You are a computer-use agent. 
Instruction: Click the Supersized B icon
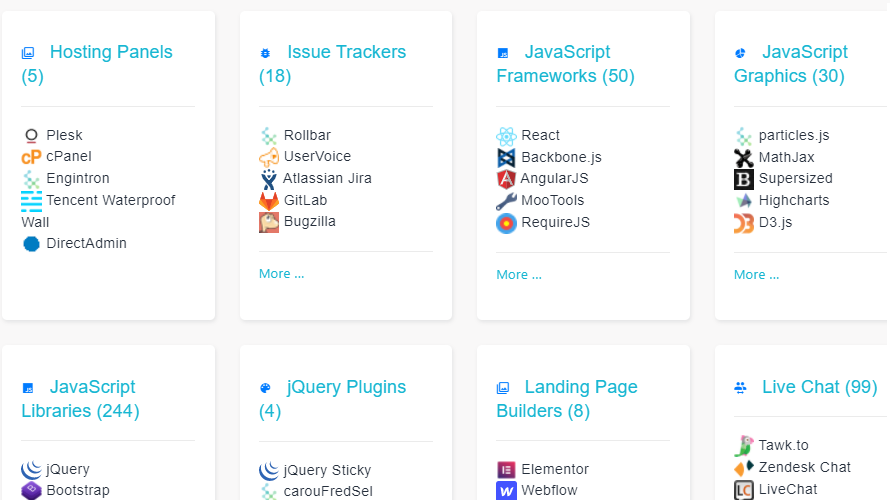tap(744, 179)
